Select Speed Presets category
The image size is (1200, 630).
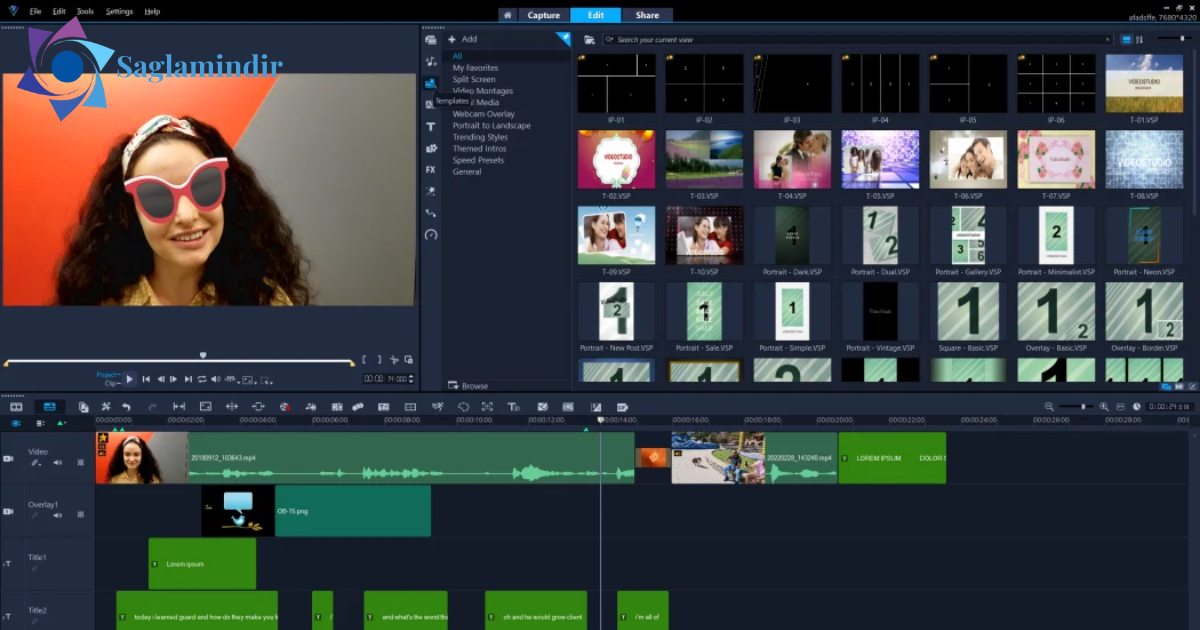(478, 160)
